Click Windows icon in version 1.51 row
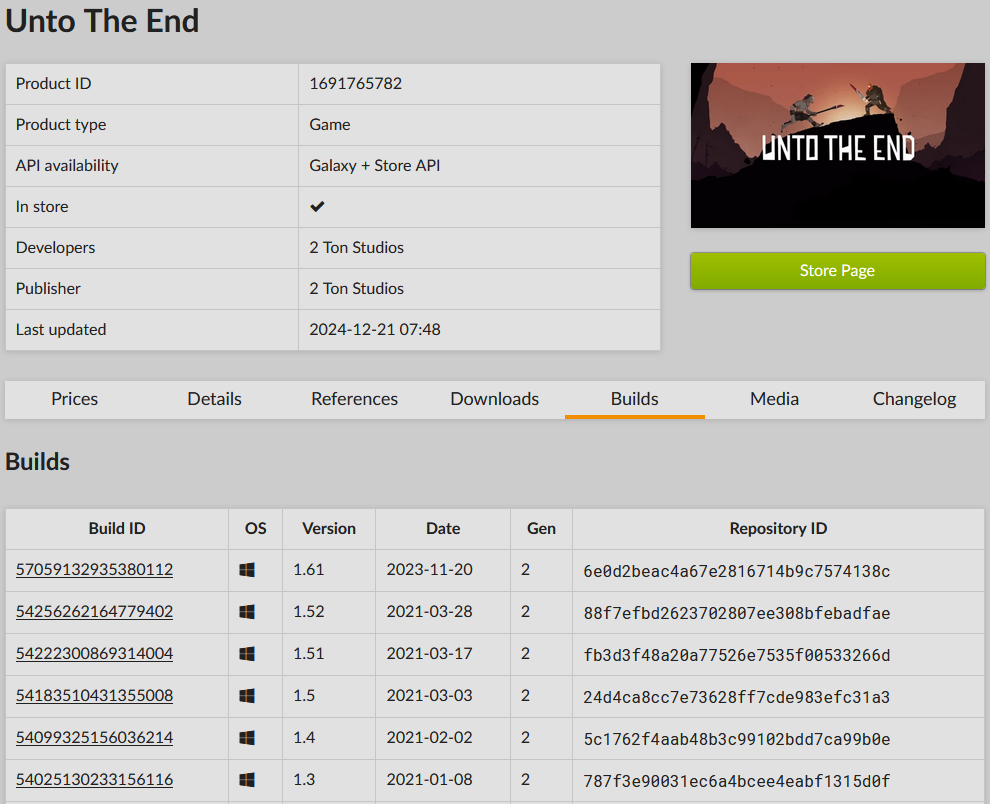 tap(247, 654)
